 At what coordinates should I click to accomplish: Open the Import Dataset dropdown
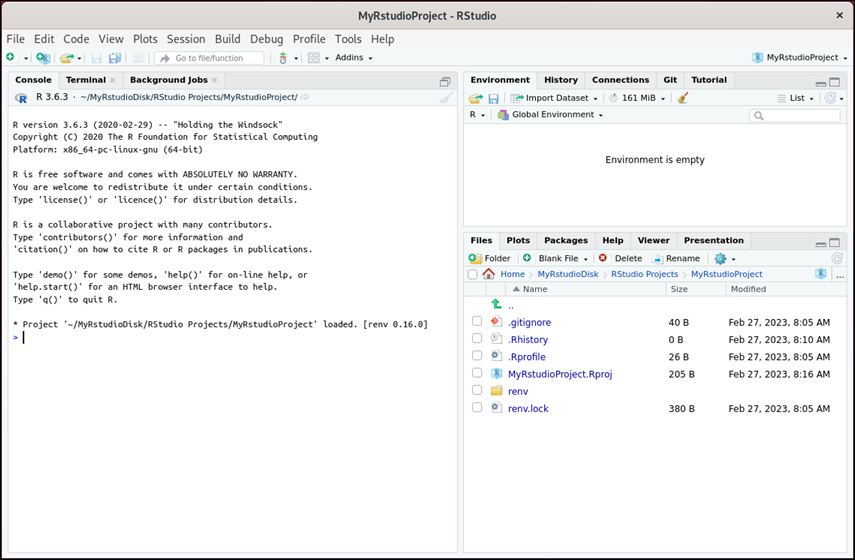pyautogui.click(x=554, y=98)
